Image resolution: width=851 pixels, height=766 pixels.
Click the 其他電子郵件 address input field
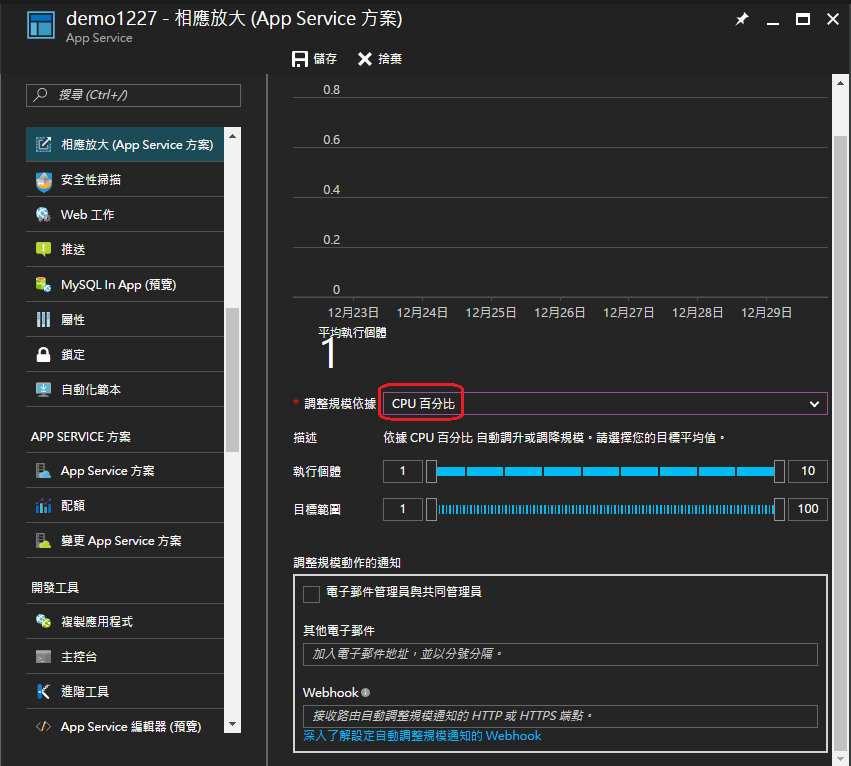point(560,654)
